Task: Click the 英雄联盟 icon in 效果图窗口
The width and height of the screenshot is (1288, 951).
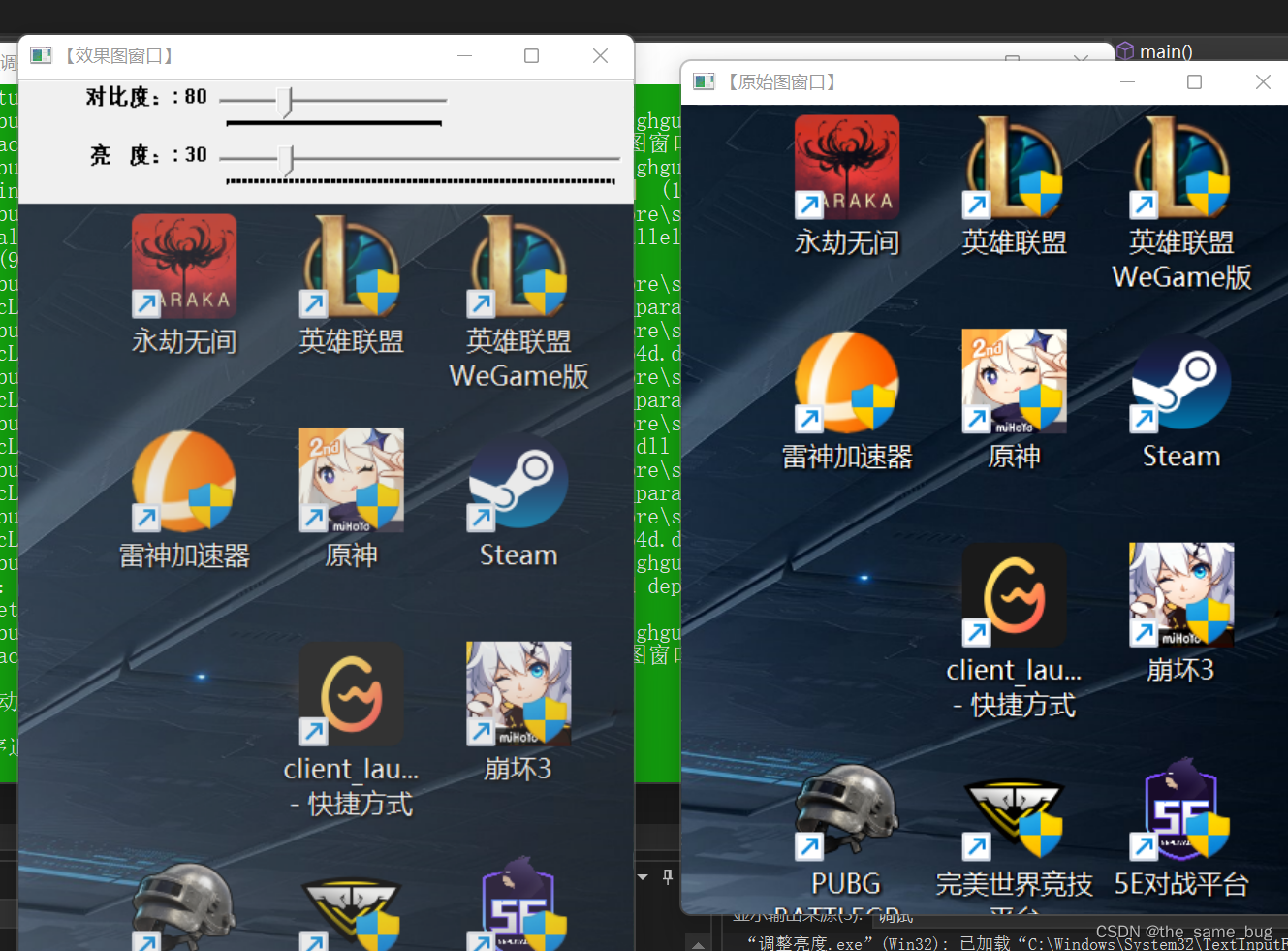Action: coord(352,267)
